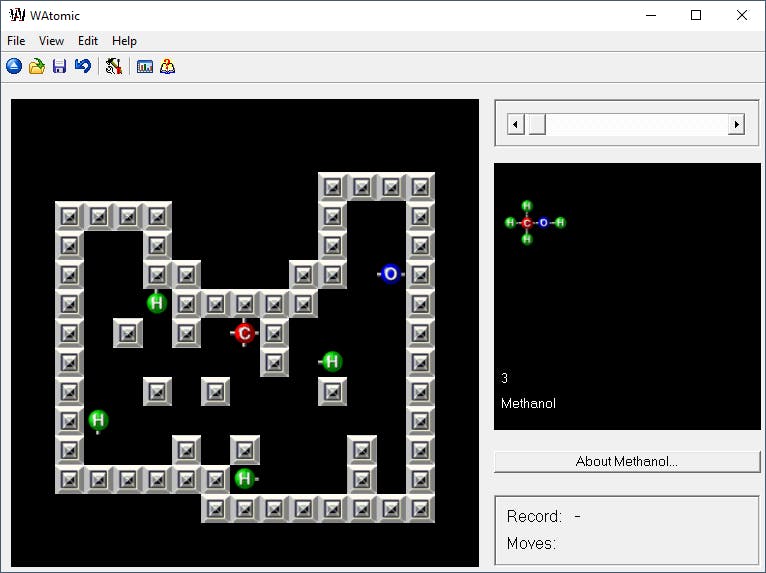This screenshot has height=573, width=766.
Task: Click the blue new game toolbar icon
Action: click(14, 66)
